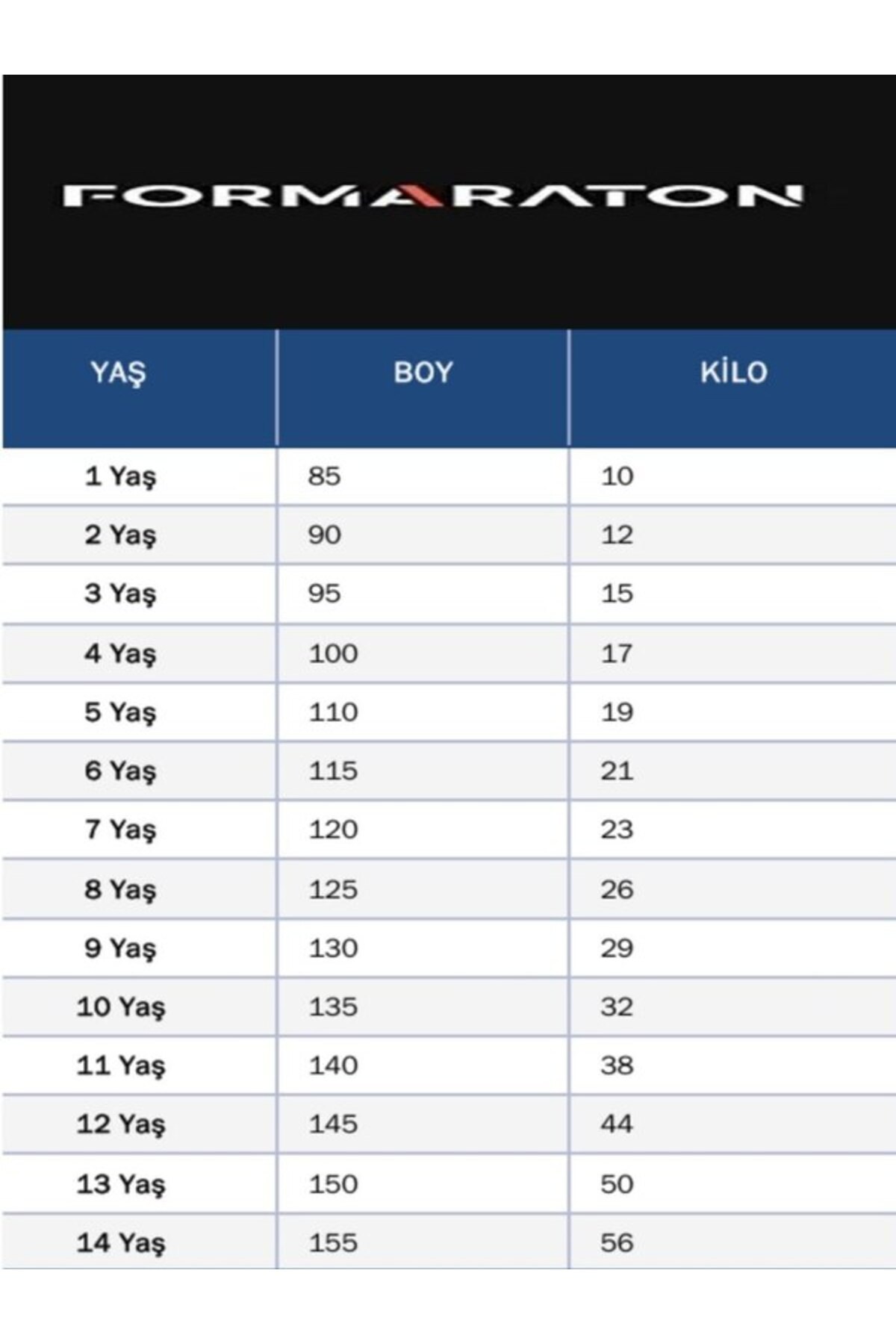Select the 12 Yaş row label
The image size is (896, 1344).
(x=120, y=1124)
